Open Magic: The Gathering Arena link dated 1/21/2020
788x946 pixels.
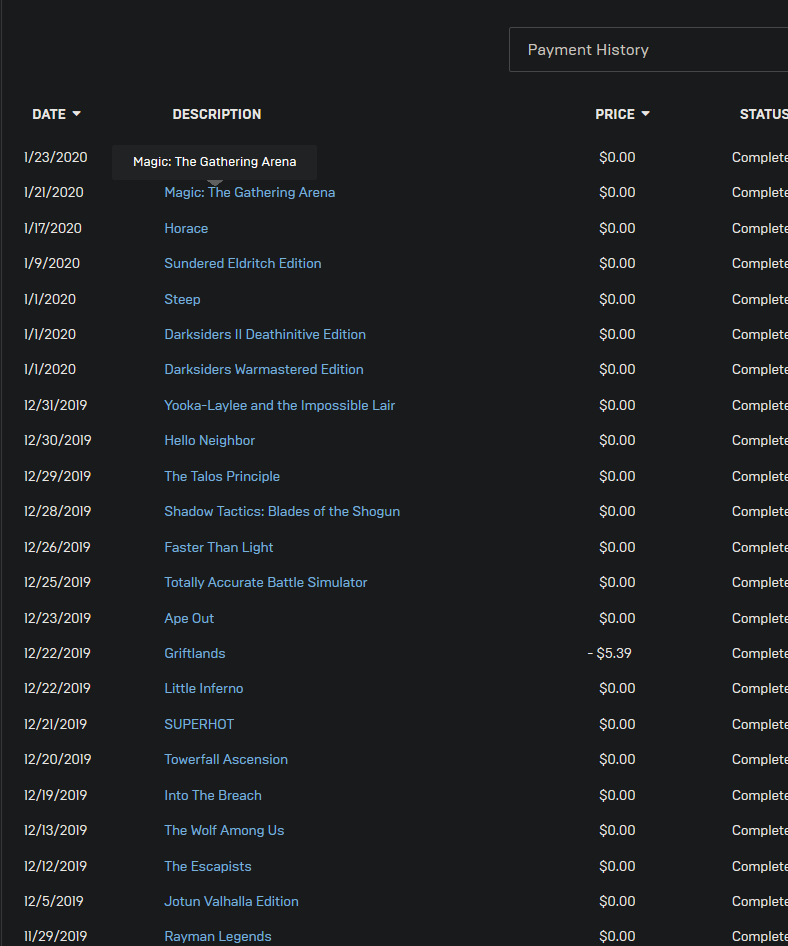point(250,192)
